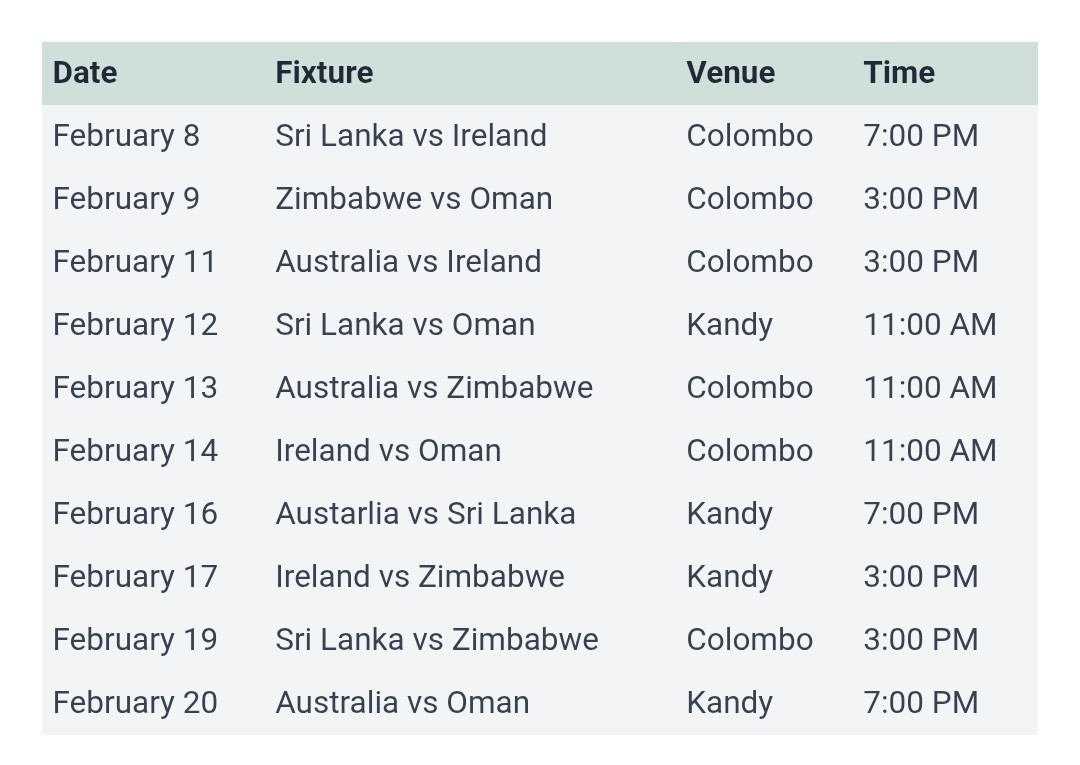The height and width of the screenshot is (765, 1080).
Task: Click the Australia vs Ireland fixture
Action: (x=408, y=262)
